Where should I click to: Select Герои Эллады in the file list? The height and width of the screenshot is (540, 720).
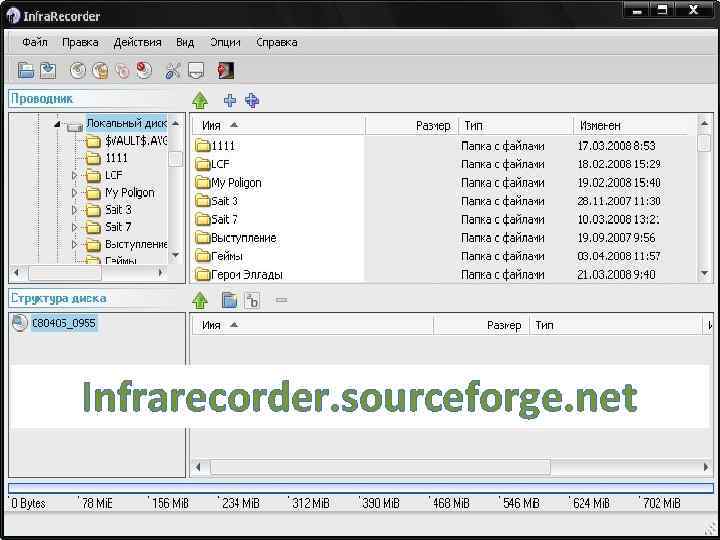(247, 275)
